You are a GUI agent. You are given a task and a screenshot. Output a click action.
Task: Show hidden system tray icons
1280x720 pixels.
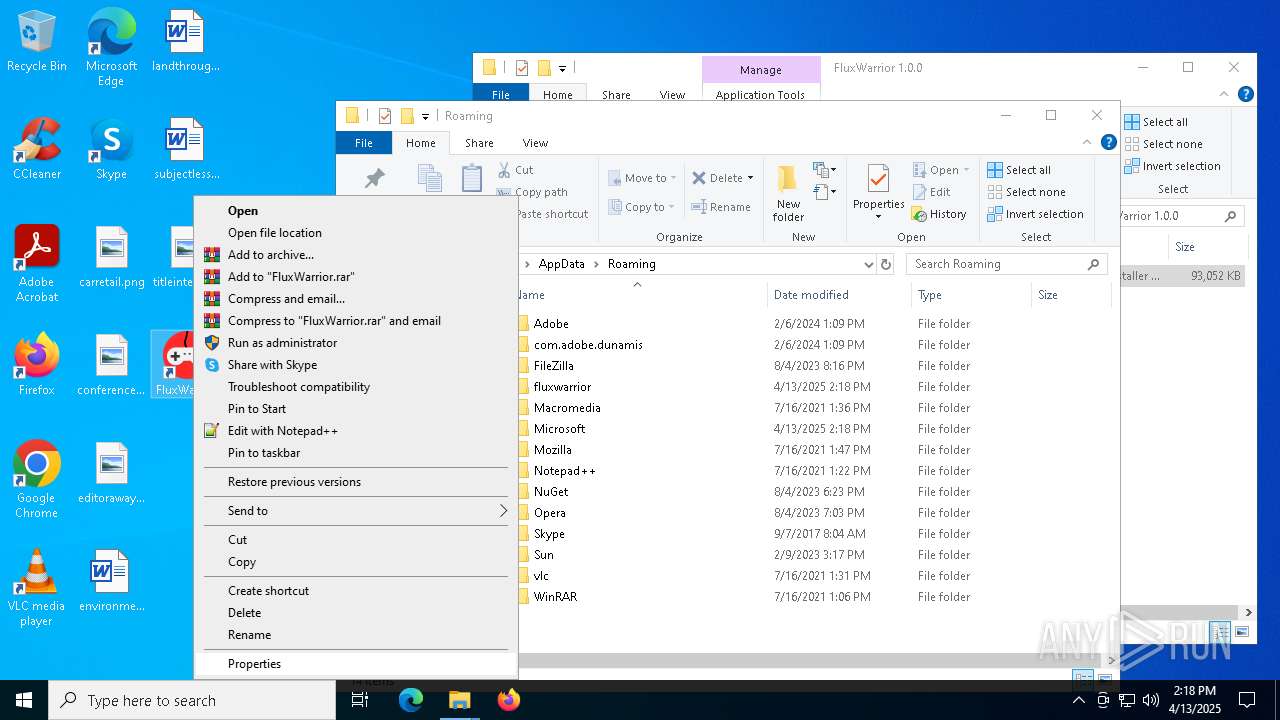pyautogui.click(x=1078, y=700)
